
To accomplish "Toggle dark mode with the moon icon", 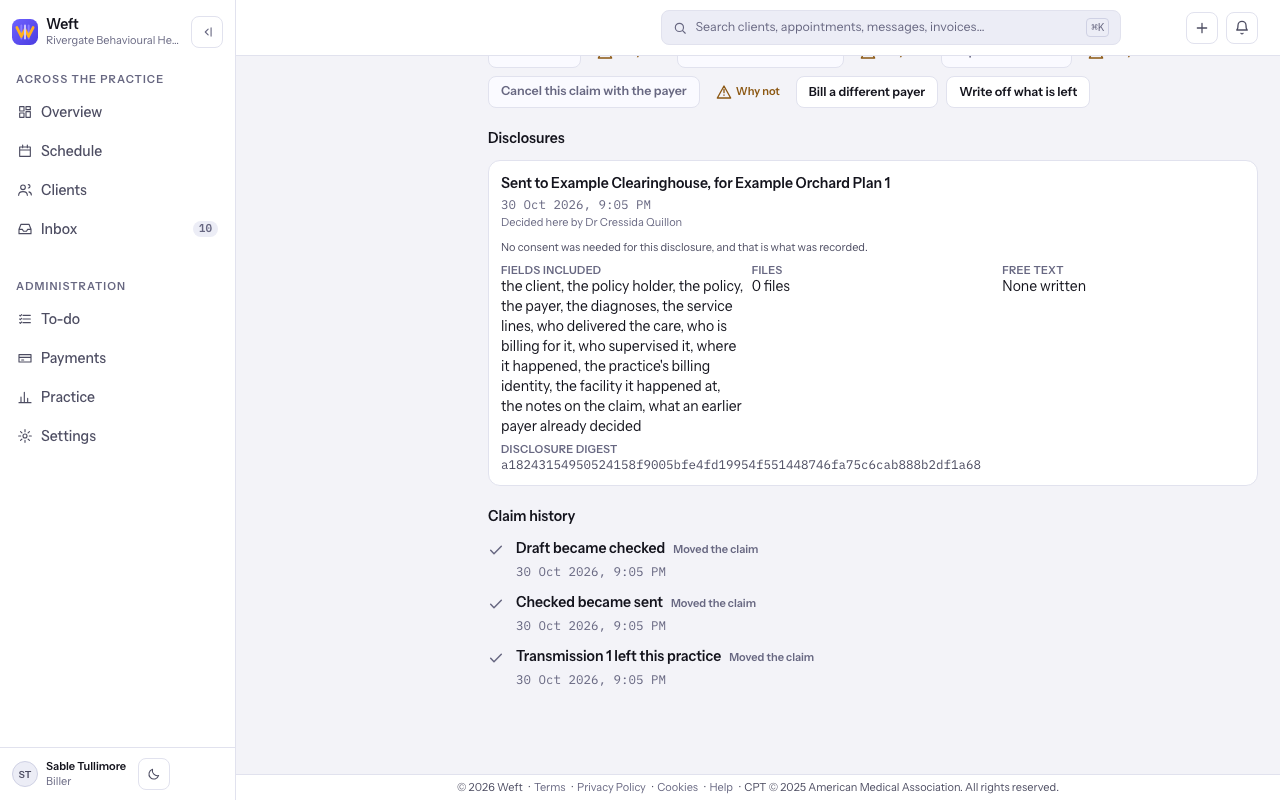I will (x=154, y=774).
